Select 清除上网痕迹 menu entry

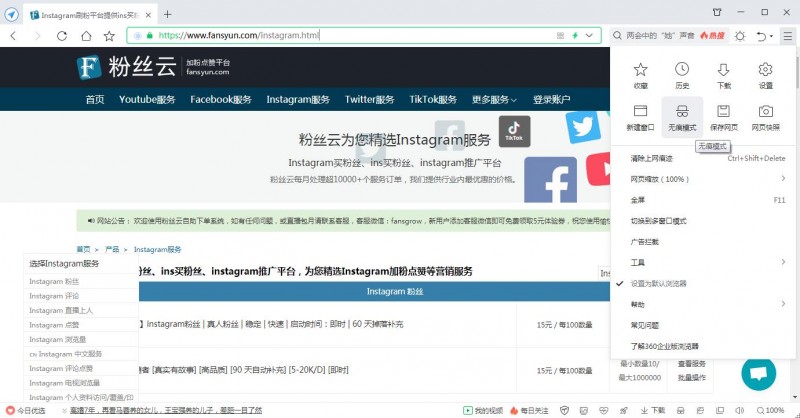(x=703, y=158)
